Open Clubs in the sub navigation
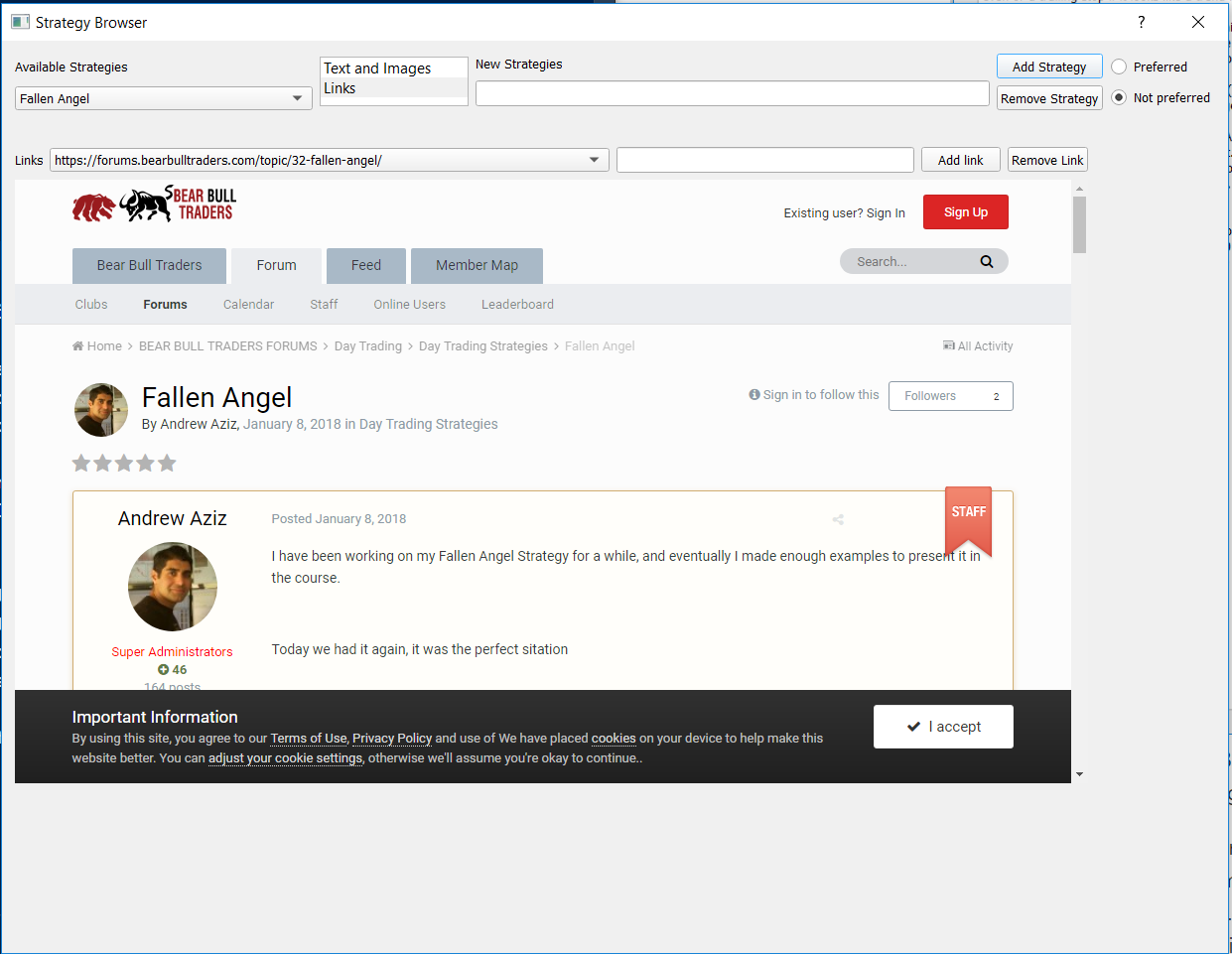The height and width of the screenshot is (954, 1232). pos(91,305)
